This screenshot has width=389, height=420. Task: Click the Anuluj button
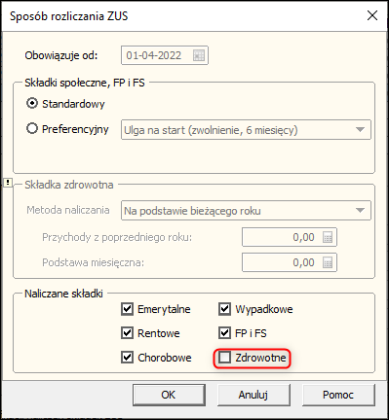pyautogui.click(x=254, y=395)
